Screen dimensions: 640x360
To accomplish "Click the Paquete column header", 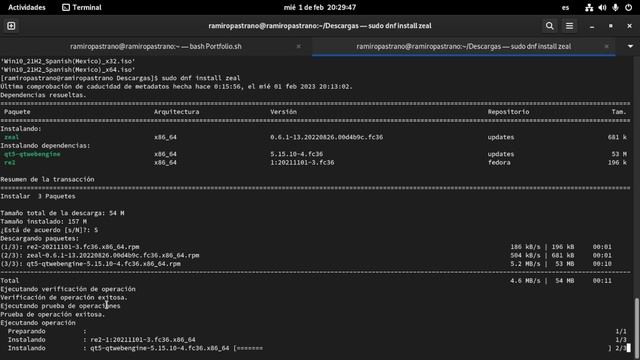I will tap(17, 112).
